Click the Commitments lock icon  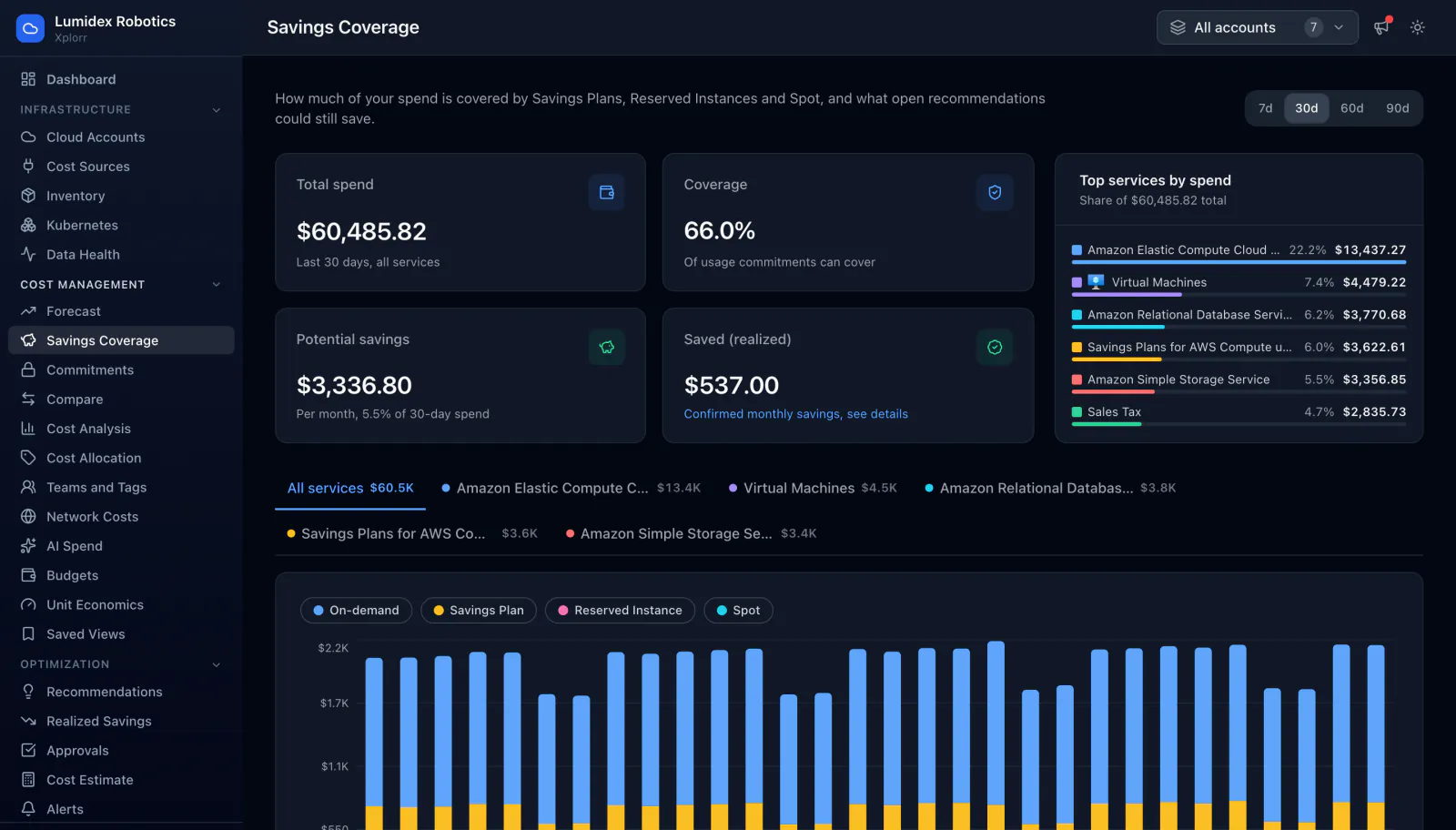[x=28, y=369]
